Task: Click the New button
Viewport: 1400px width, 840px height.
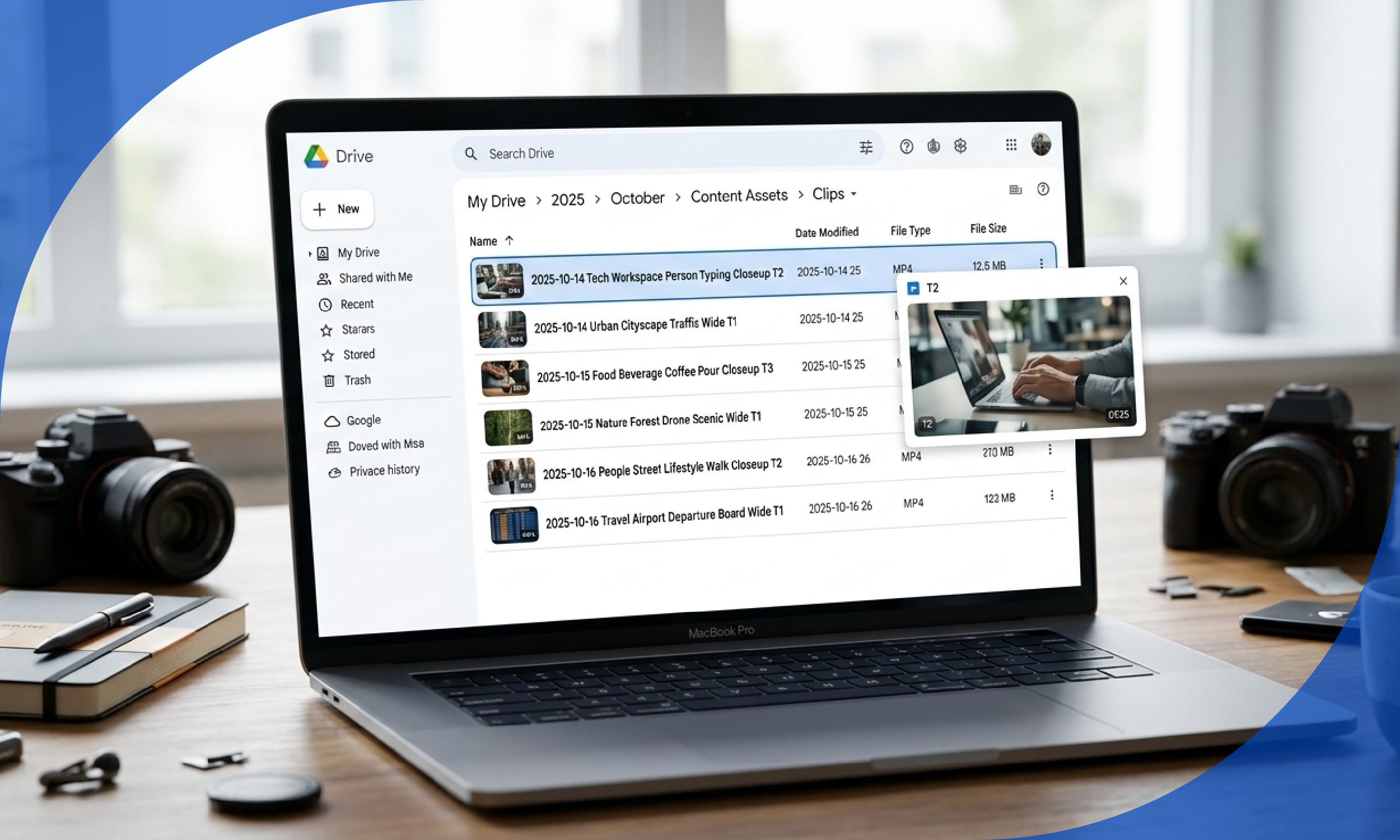Action: 337,209
